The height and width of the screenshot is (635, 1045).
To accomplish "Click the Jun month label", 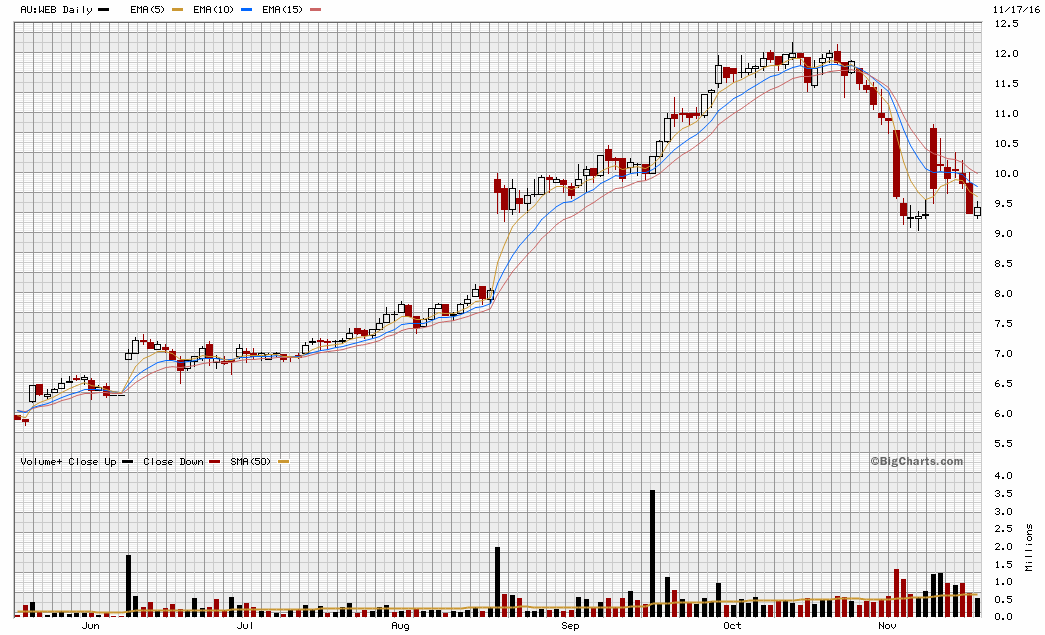I will tap(91, 626).
